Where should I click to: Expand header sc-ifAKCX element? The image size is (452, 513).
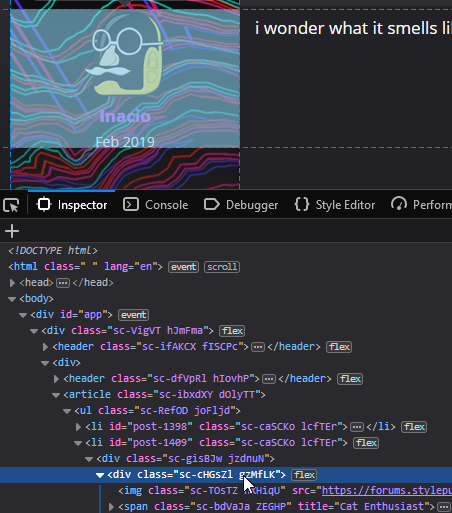pos(45,347)
